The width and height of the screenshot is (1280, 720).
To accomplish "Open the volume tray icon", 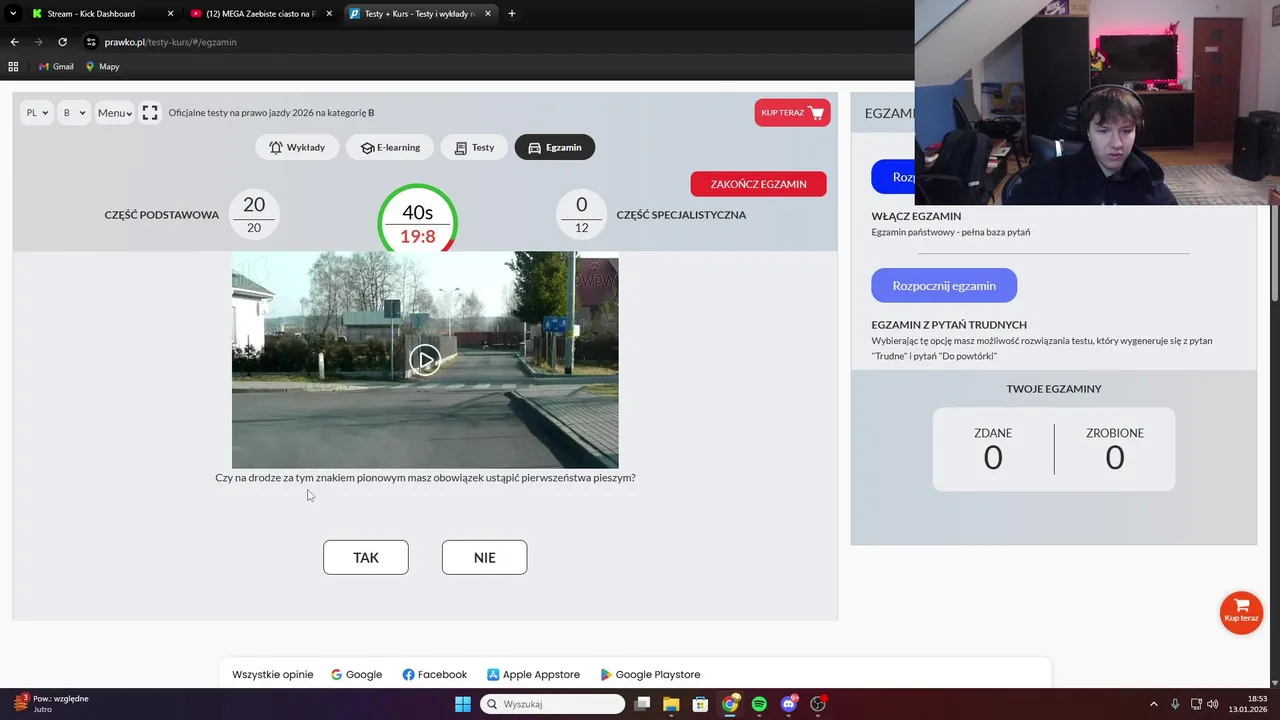I will point(1213,704).
